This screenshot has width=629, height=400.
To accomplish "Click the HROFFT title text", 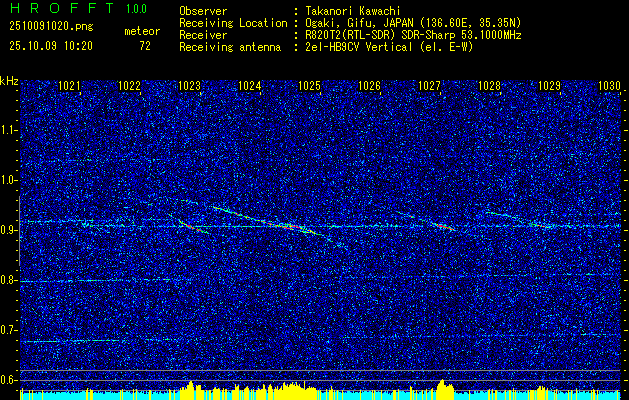I will 62,8.
